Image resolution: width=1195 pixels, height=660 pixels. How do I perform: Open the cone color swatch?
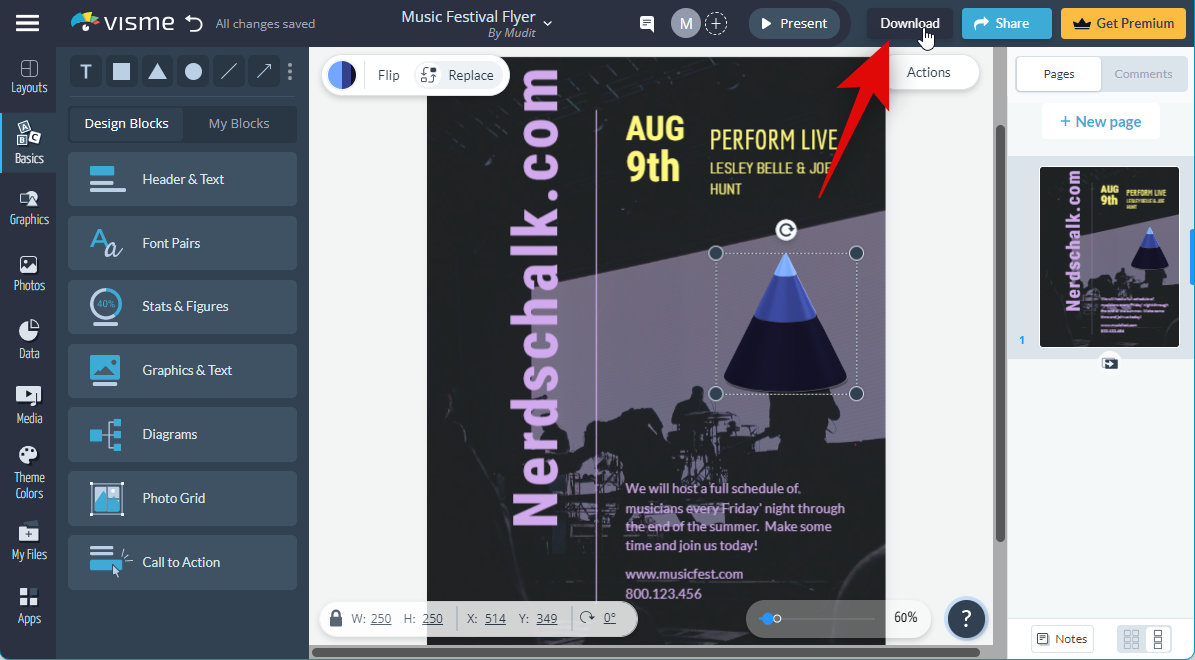point(342,75)
